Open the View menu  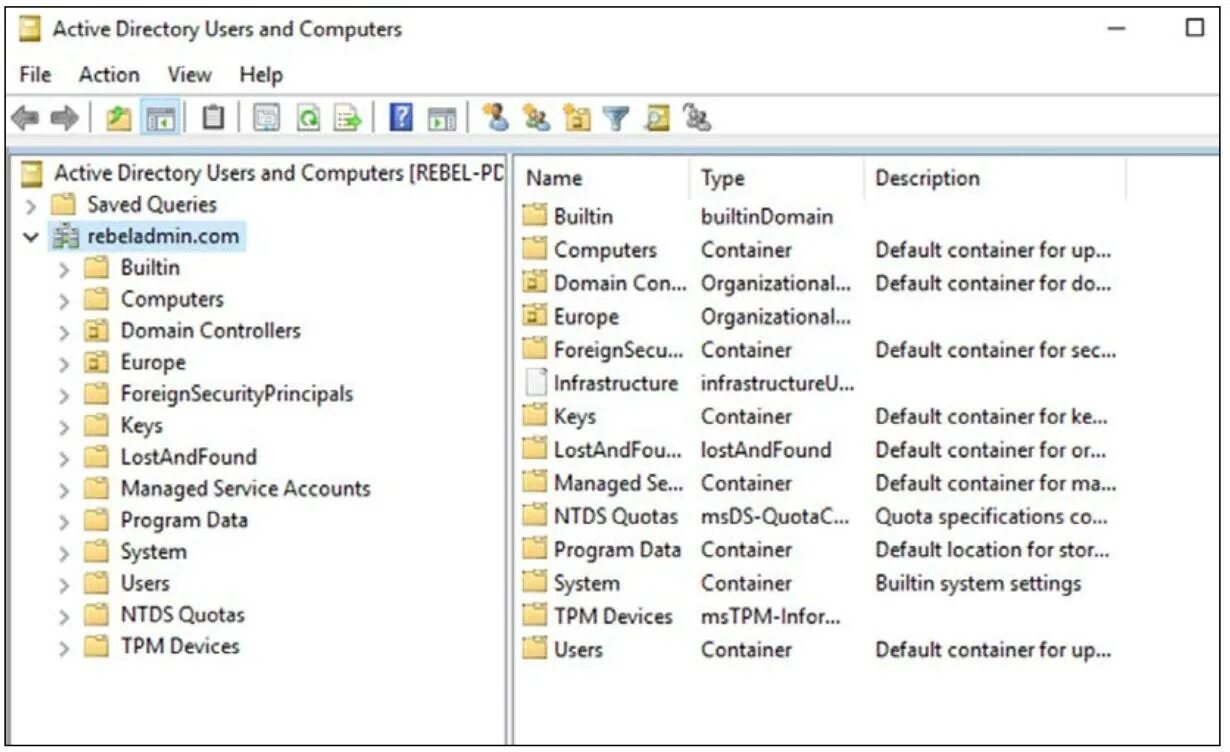189,74
